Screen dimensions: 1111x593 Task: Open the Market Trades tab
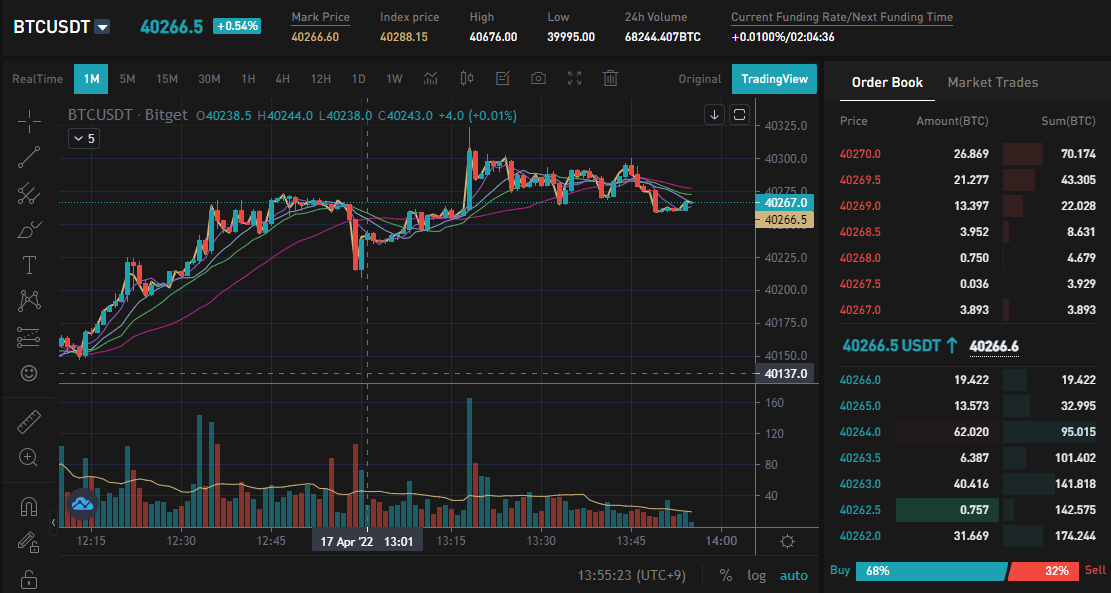(x=993, y=82)
